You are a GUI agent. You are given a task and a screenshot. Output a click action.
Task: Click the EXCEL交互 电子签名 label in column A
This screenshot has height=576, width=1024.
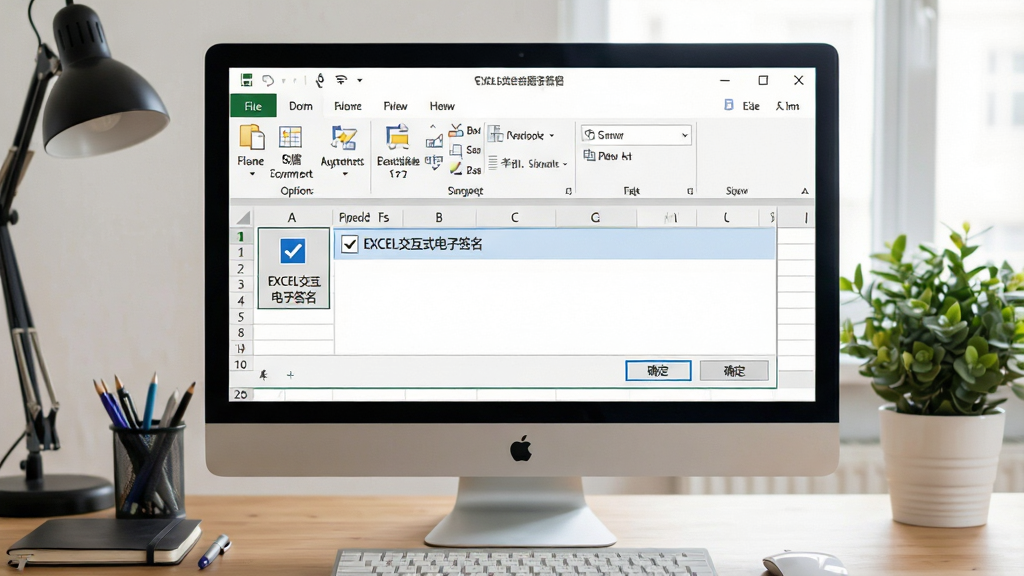coord(294,289)
